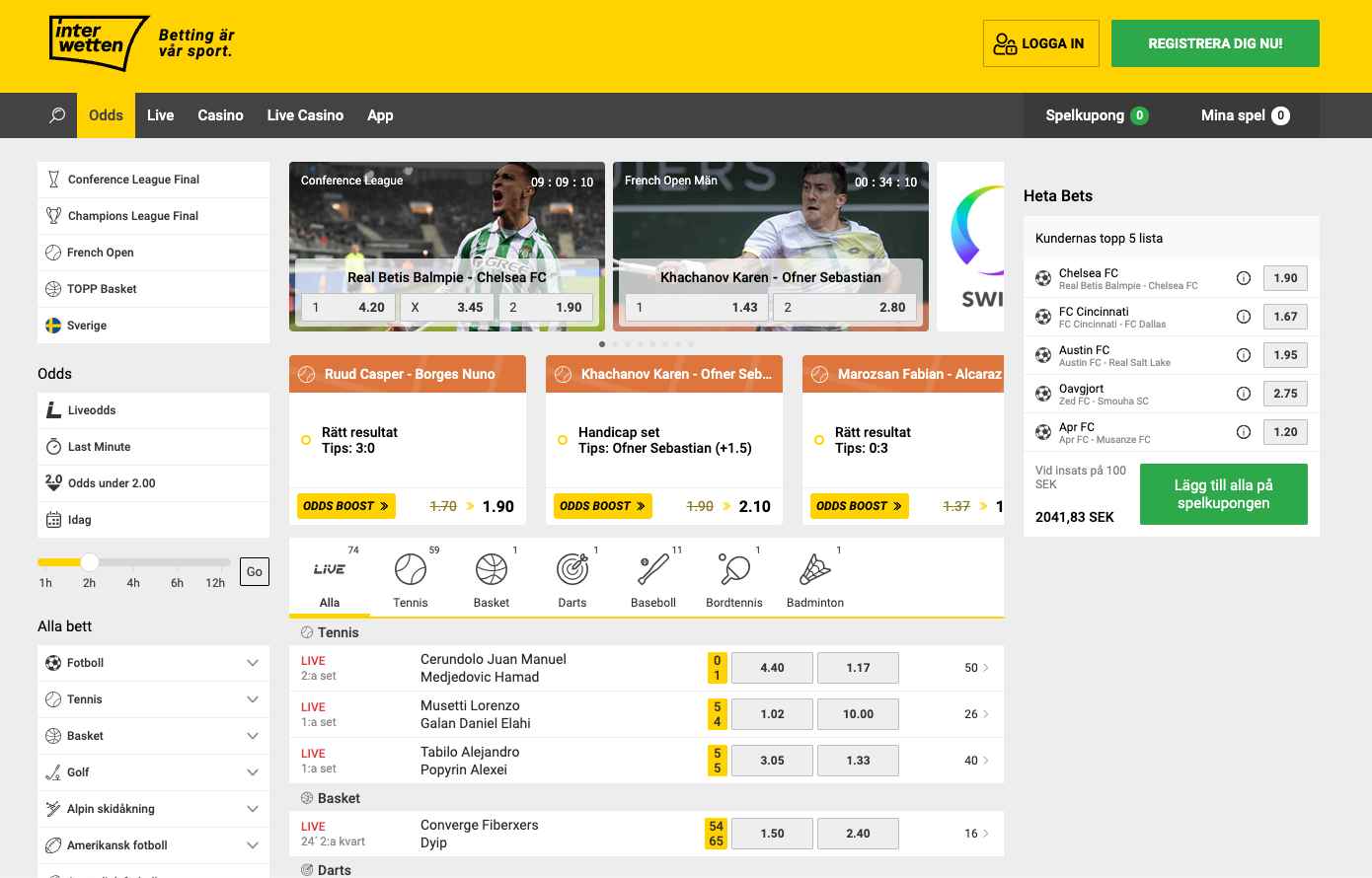Screen dimensions: 1372x878
Task: Open TOPP Basket shortcut
Action: [x=153, y=289]
